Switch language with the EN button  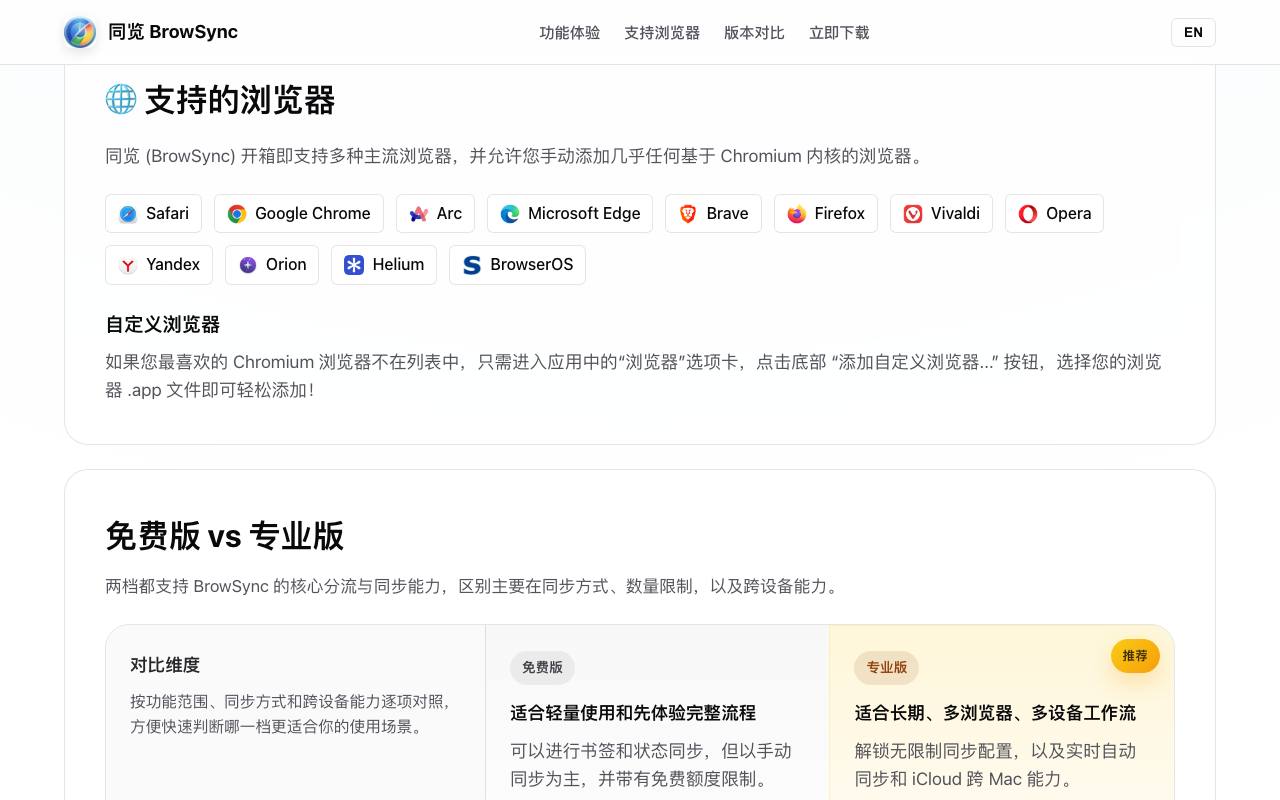tap(1193, 32)
